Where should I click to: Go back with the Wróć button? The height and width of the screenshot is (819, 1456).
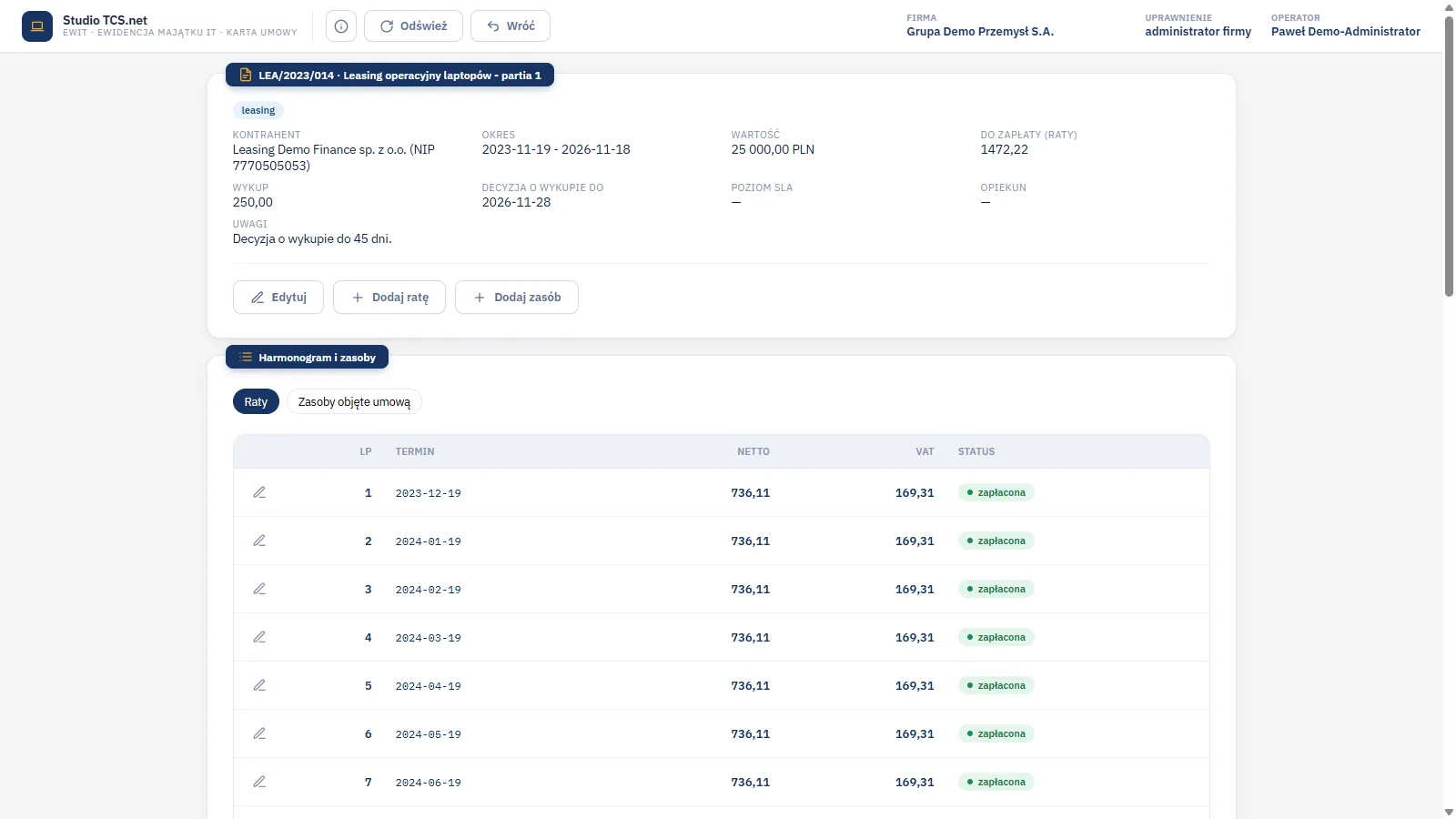tap(511, 26)
